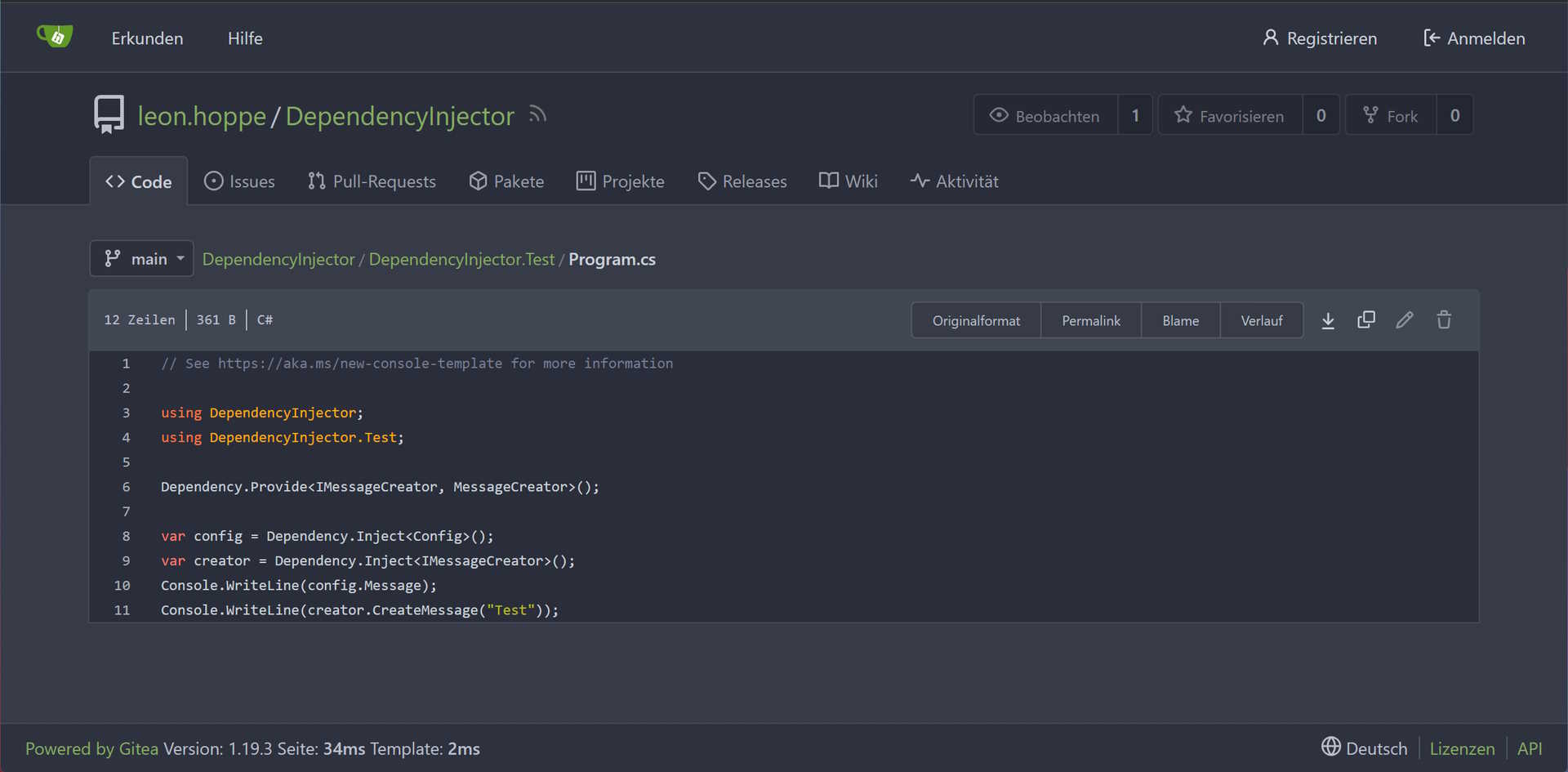The height and width of the screenshot is (772, 1568).
Task: Click the Powered by Gitea link
Action: point(92,748)
